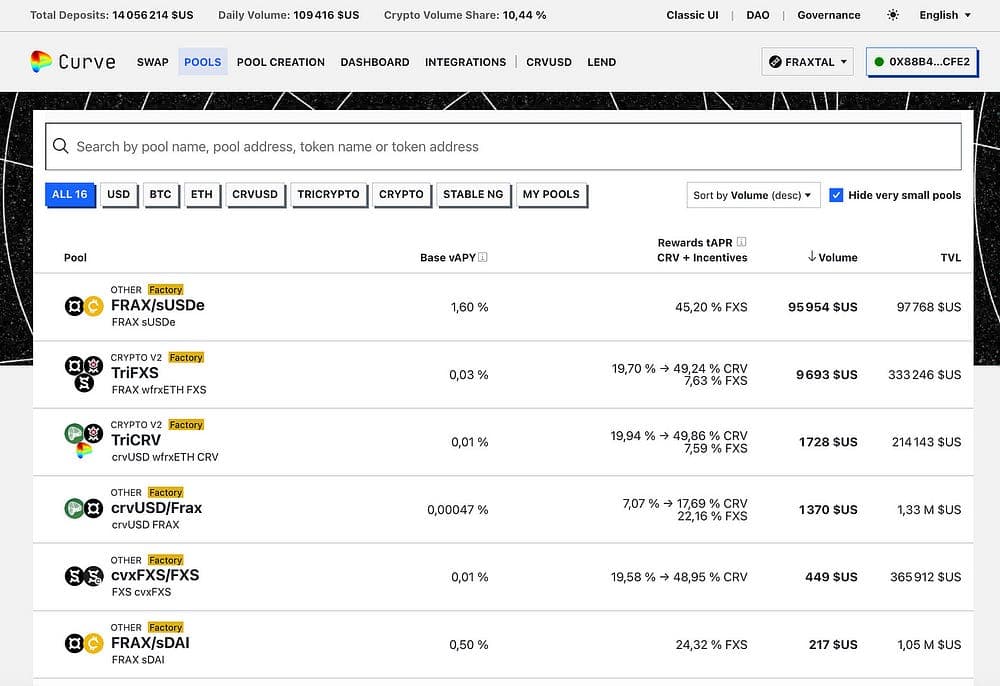Click the Fraxtal network icon
The width and height of the screenshot is (1000, 686).
[x=776, y=62]
